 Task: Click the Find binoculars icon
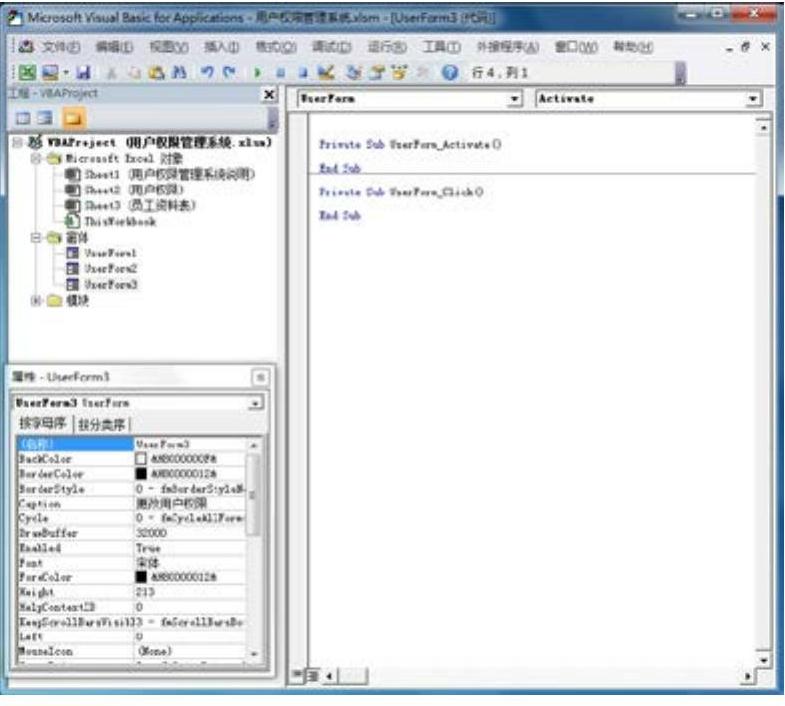pyautogui.click(x=179, y=73)
